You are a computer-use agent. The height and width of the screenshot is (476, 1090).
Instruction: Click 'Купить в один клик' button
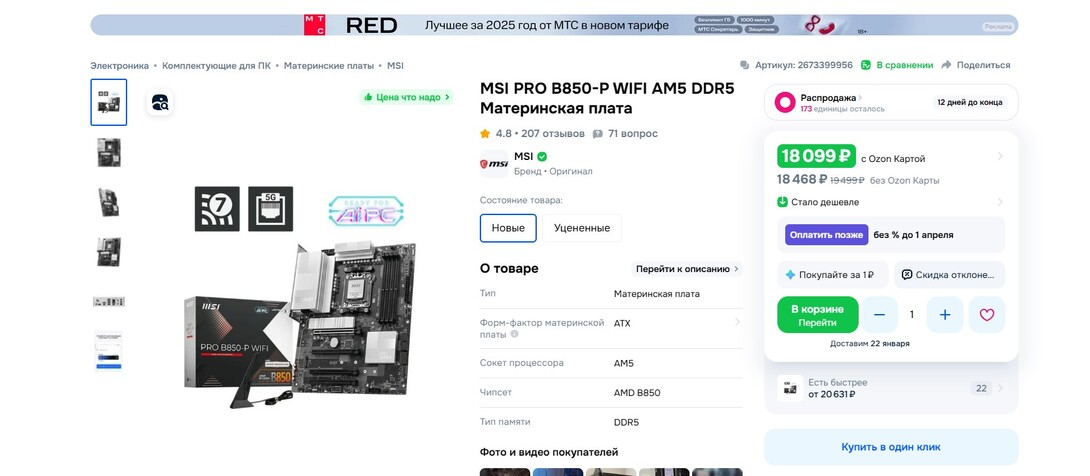891,447
